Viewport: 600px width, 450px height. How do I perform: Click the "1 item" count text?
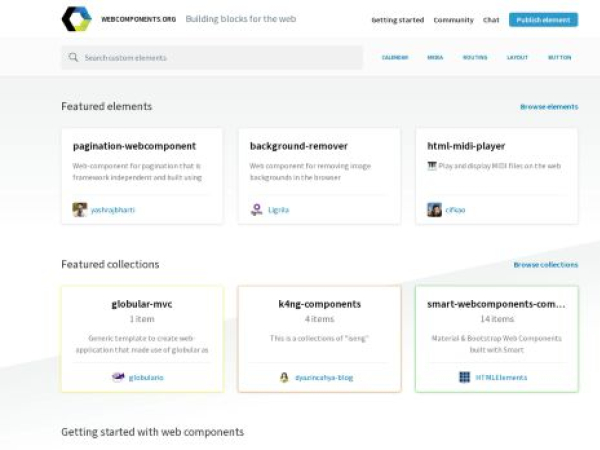tap(142, 319)
